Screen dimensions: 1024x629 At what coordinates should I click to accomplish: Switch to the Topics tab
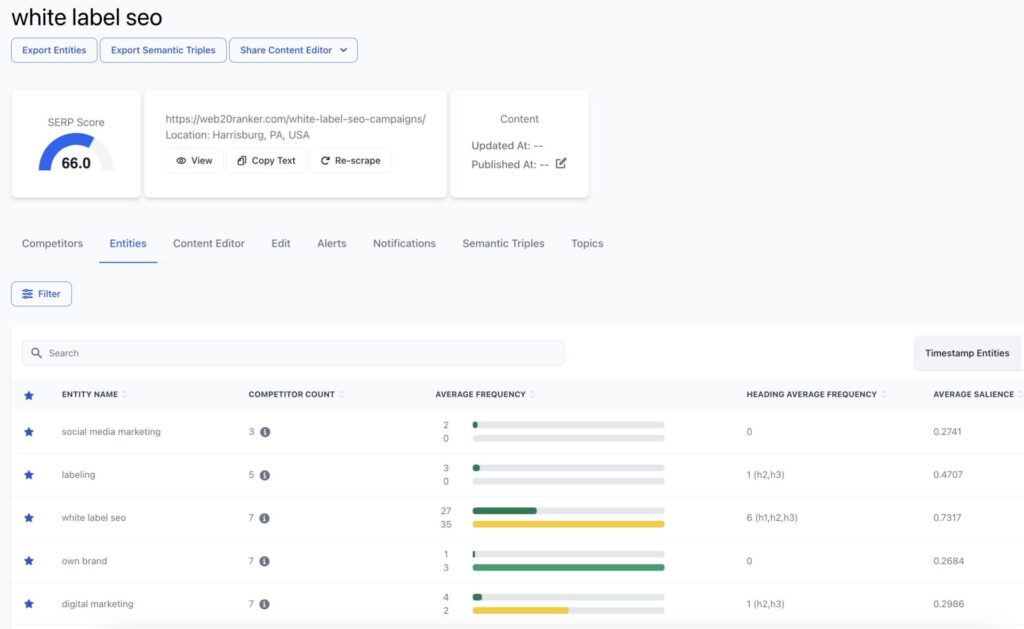coord(587,243)
